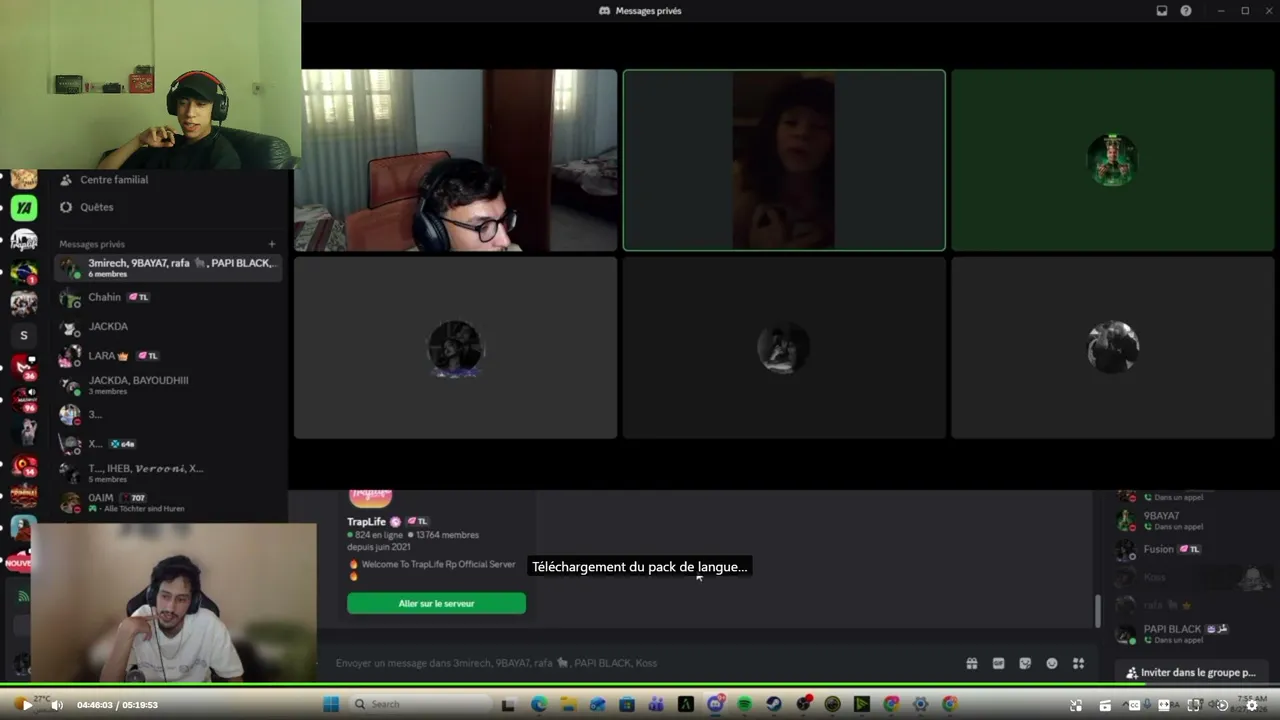
Task: Open Microsoft Edge from the taskbar
Action: coord(539,704)
